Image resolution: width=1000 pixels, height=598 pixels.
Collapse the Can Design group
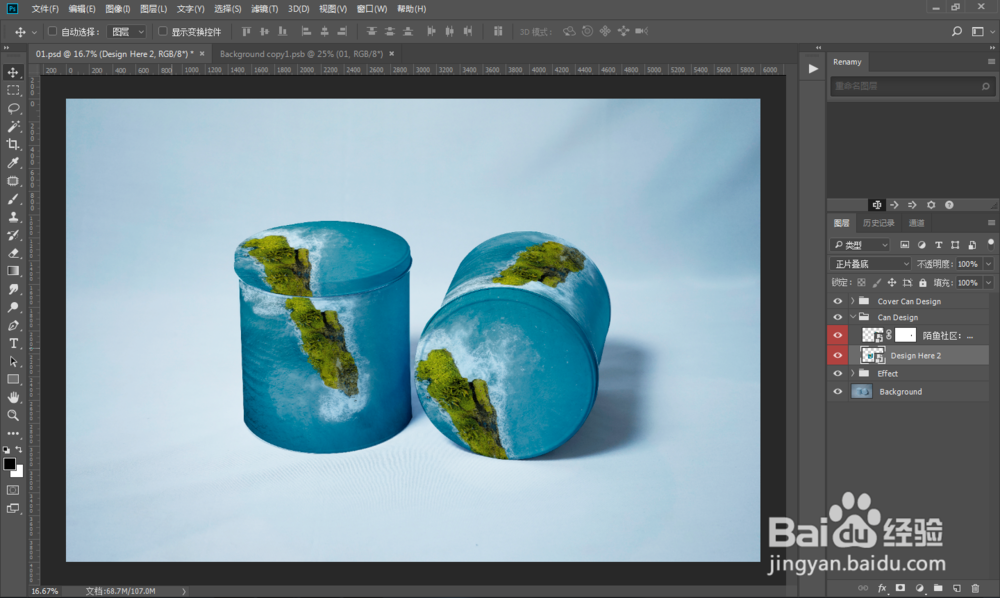(853, 317)
